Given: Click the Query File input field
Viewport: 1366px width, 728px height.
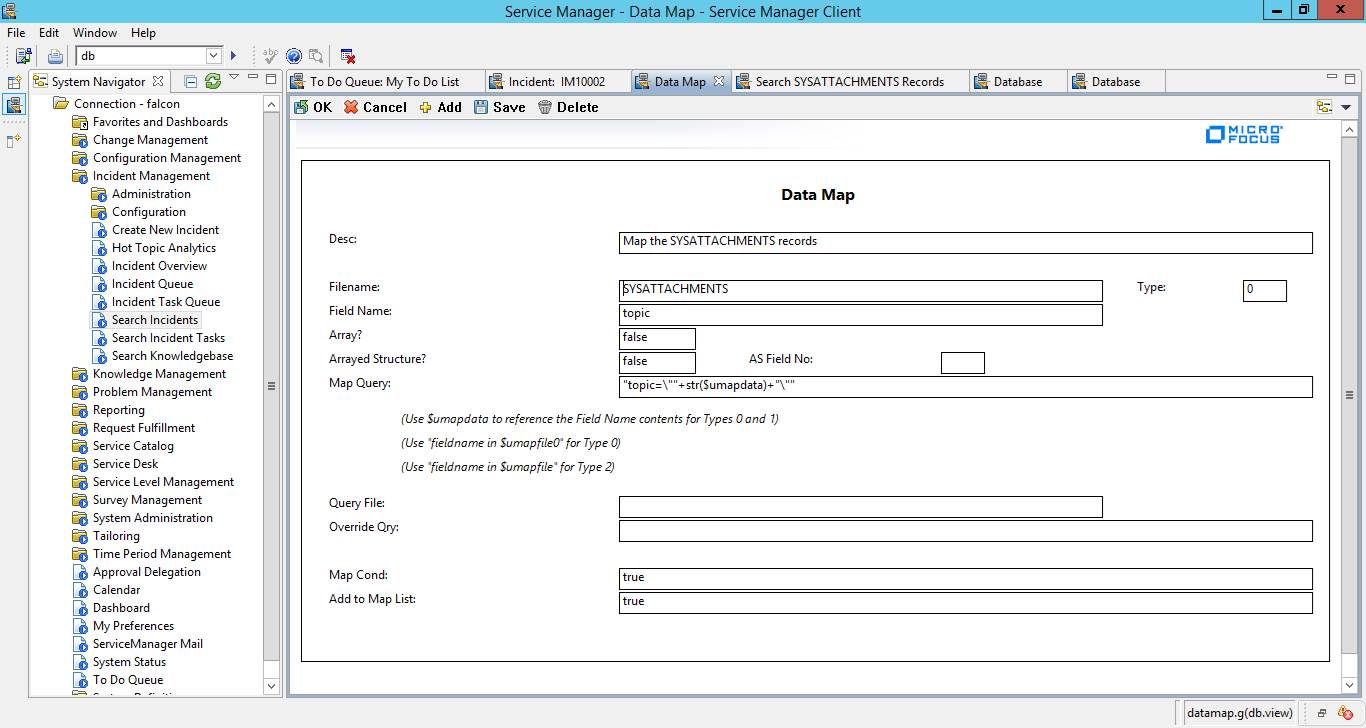Looking at the screenshot, I should 860,507.
